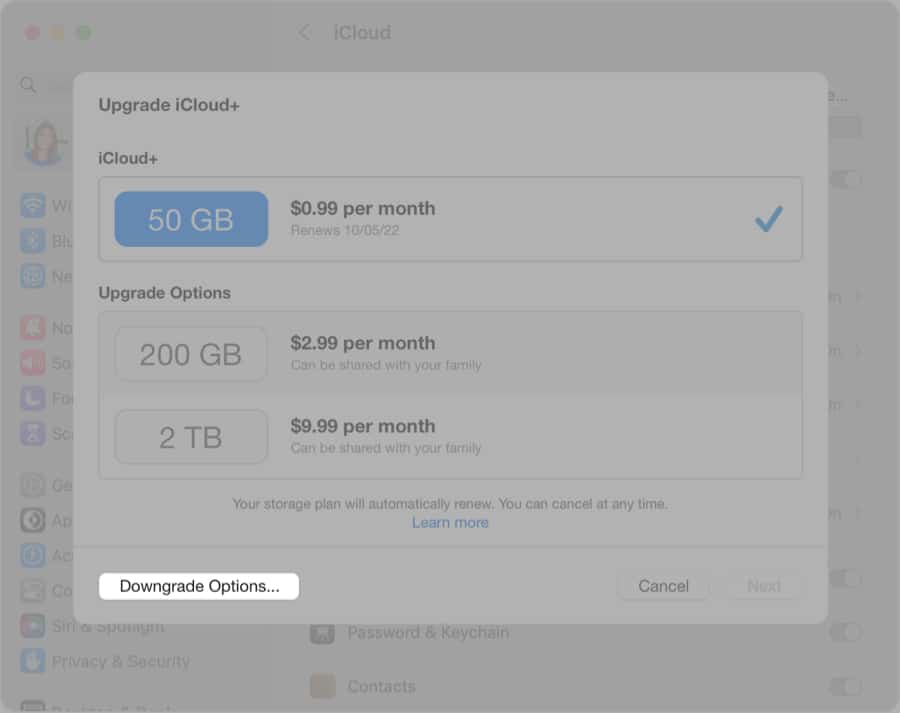This screenshot has width=900, height=713.
Task: Open the Accessibility sidebar icon
Action: (x=33, y=555)
